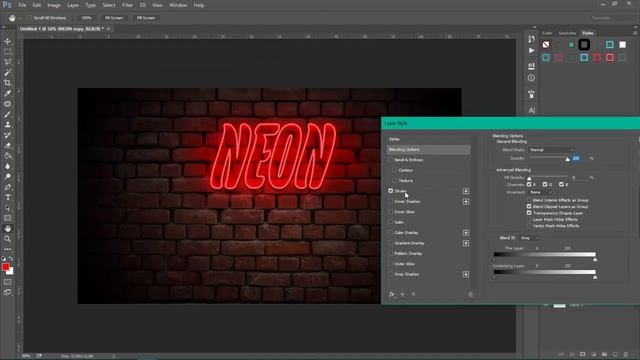The height and width of the screenshot is (360, 640).
Task: Open the Properties panel icon
Action: (x=531, y=66)
